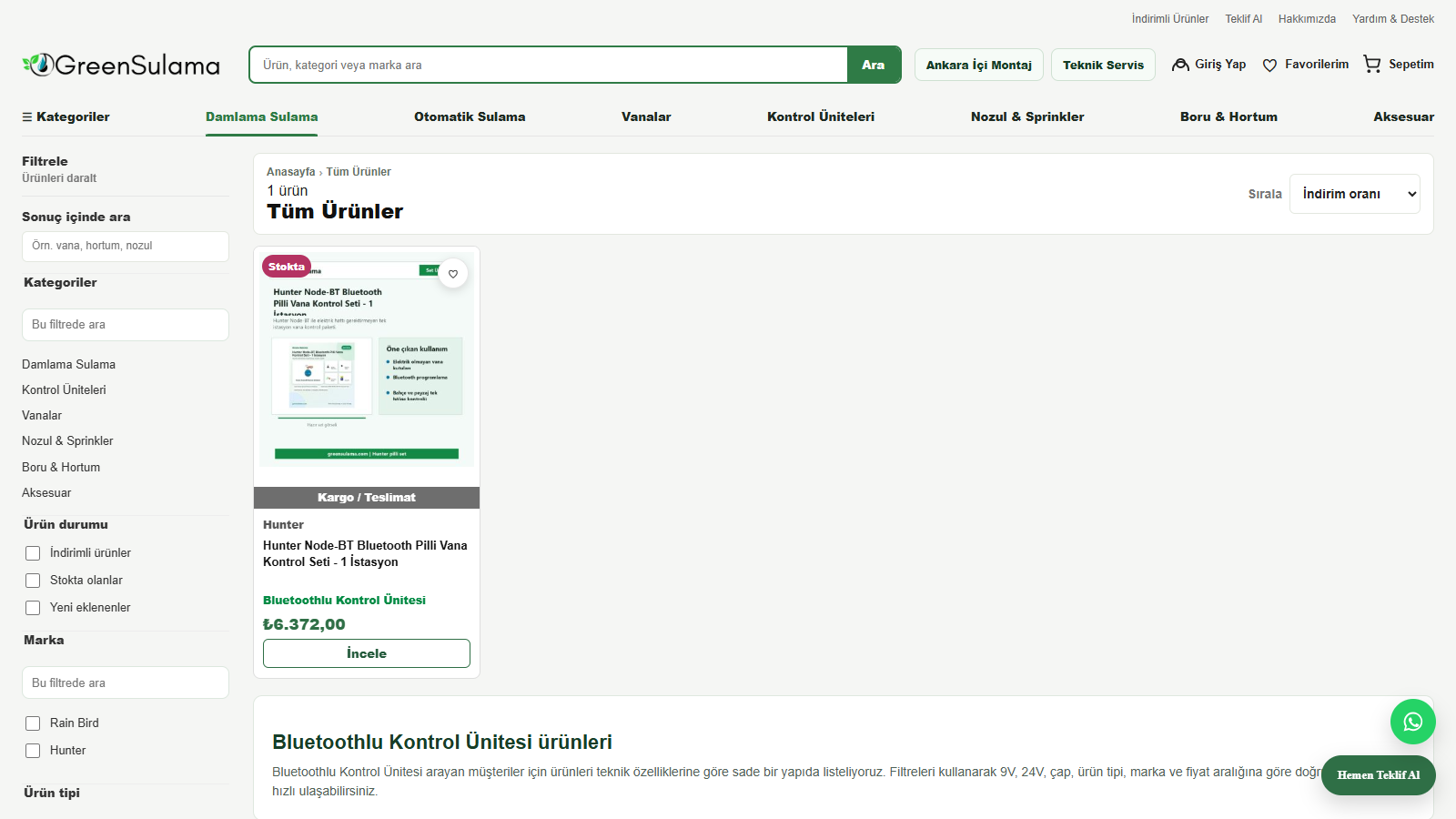Visit the Hakkımızda link
Image resolution: width=1456 pixels, height=819 pixels.
[x=1307, y=19]
